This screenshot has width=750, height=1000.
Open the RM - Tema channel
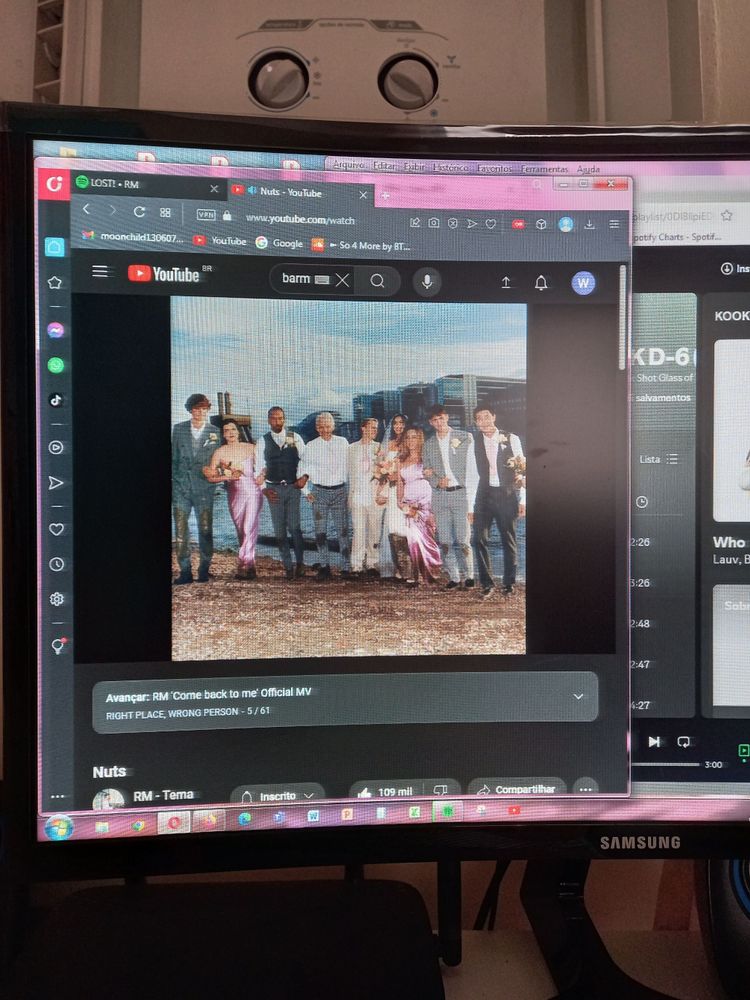pyautogui.click(x=163, y=795)
